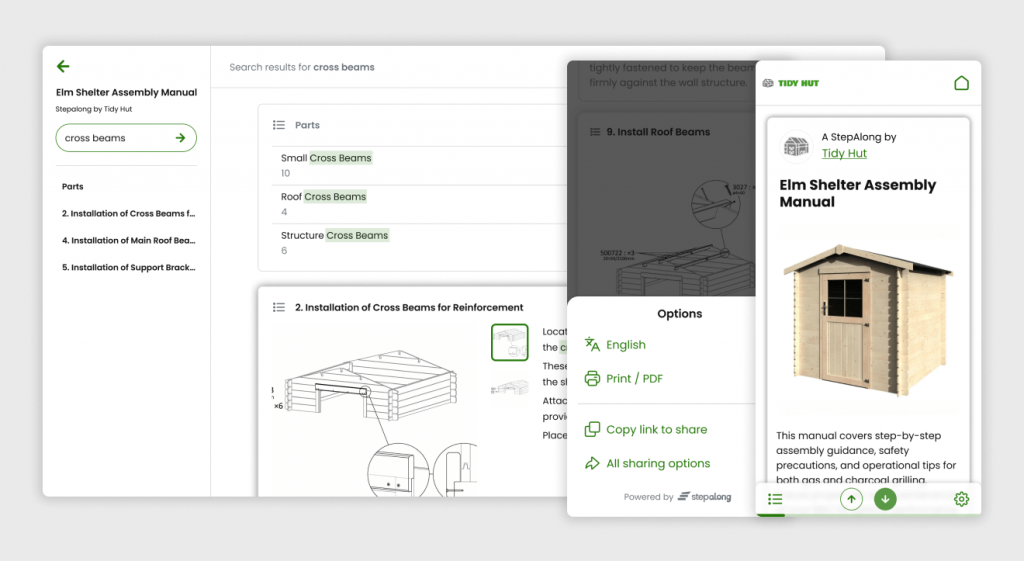Click the Powered by stepalong logo

[705, 497]
